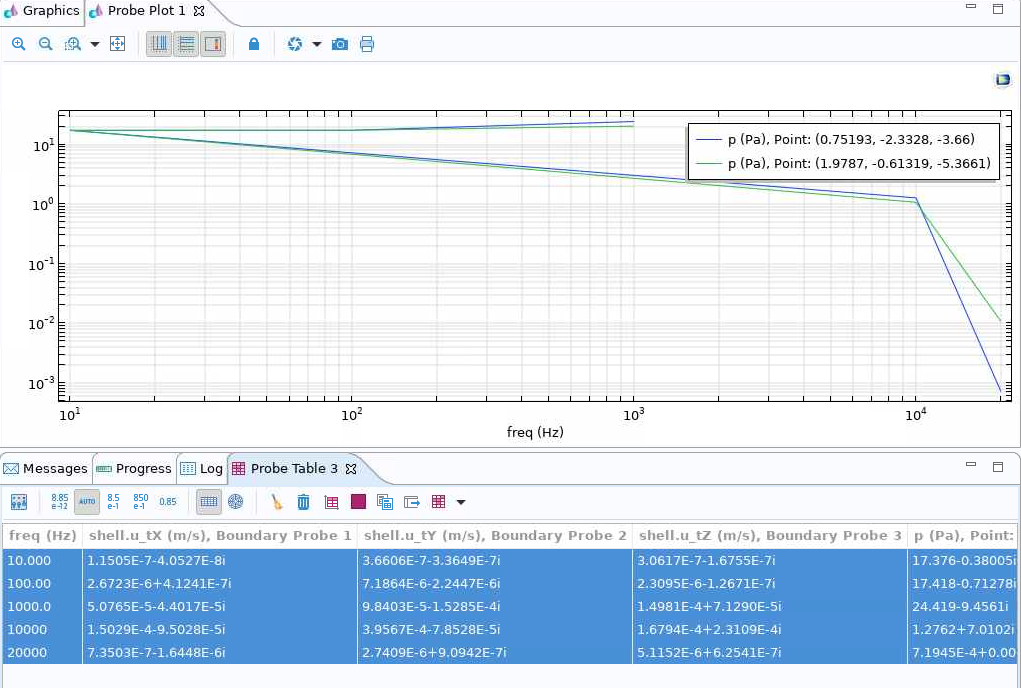Take an image snapshot with the camera icon
This screenshot has width=1021, height=688.
340,44
